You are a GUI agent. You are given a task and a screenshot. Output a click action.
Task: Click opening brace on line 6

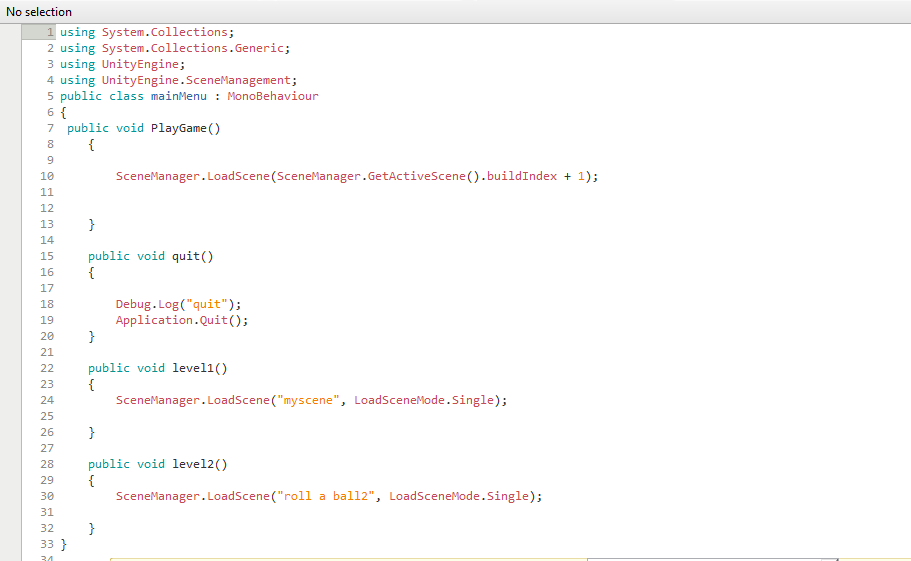pos(64,112)
